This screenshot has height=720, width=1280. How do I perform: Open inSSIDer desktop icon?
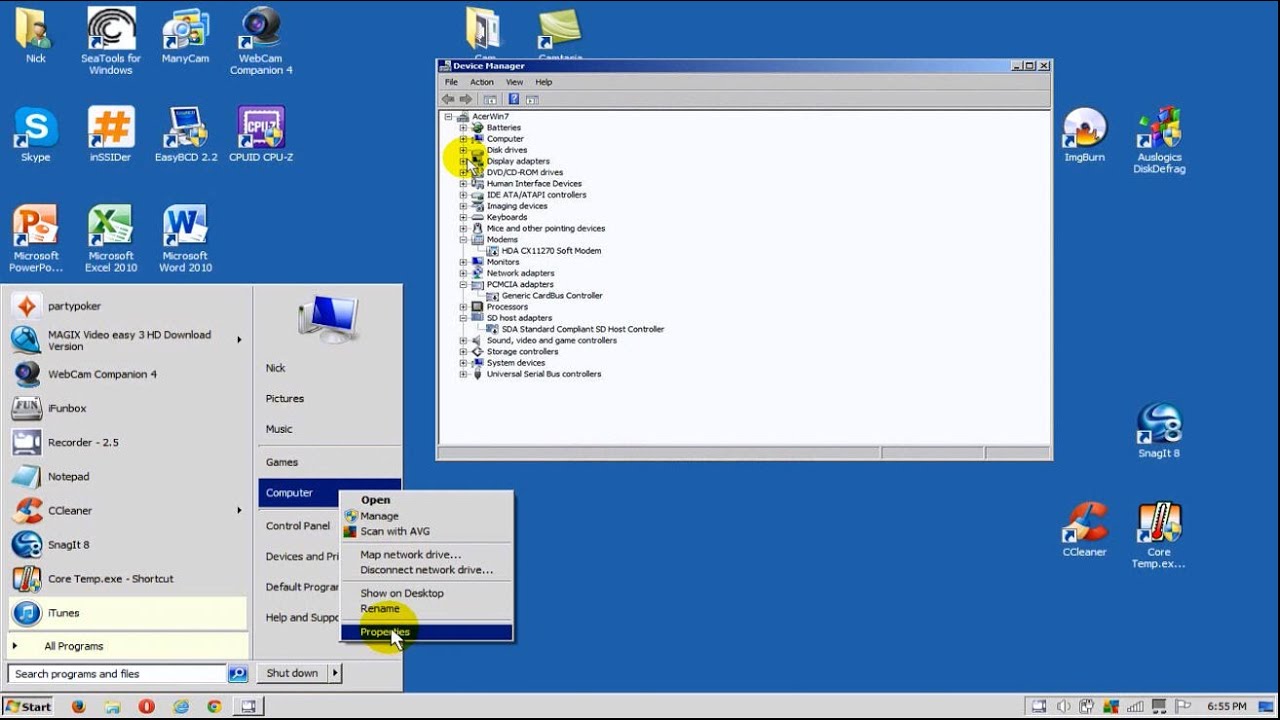pos(111,135)
